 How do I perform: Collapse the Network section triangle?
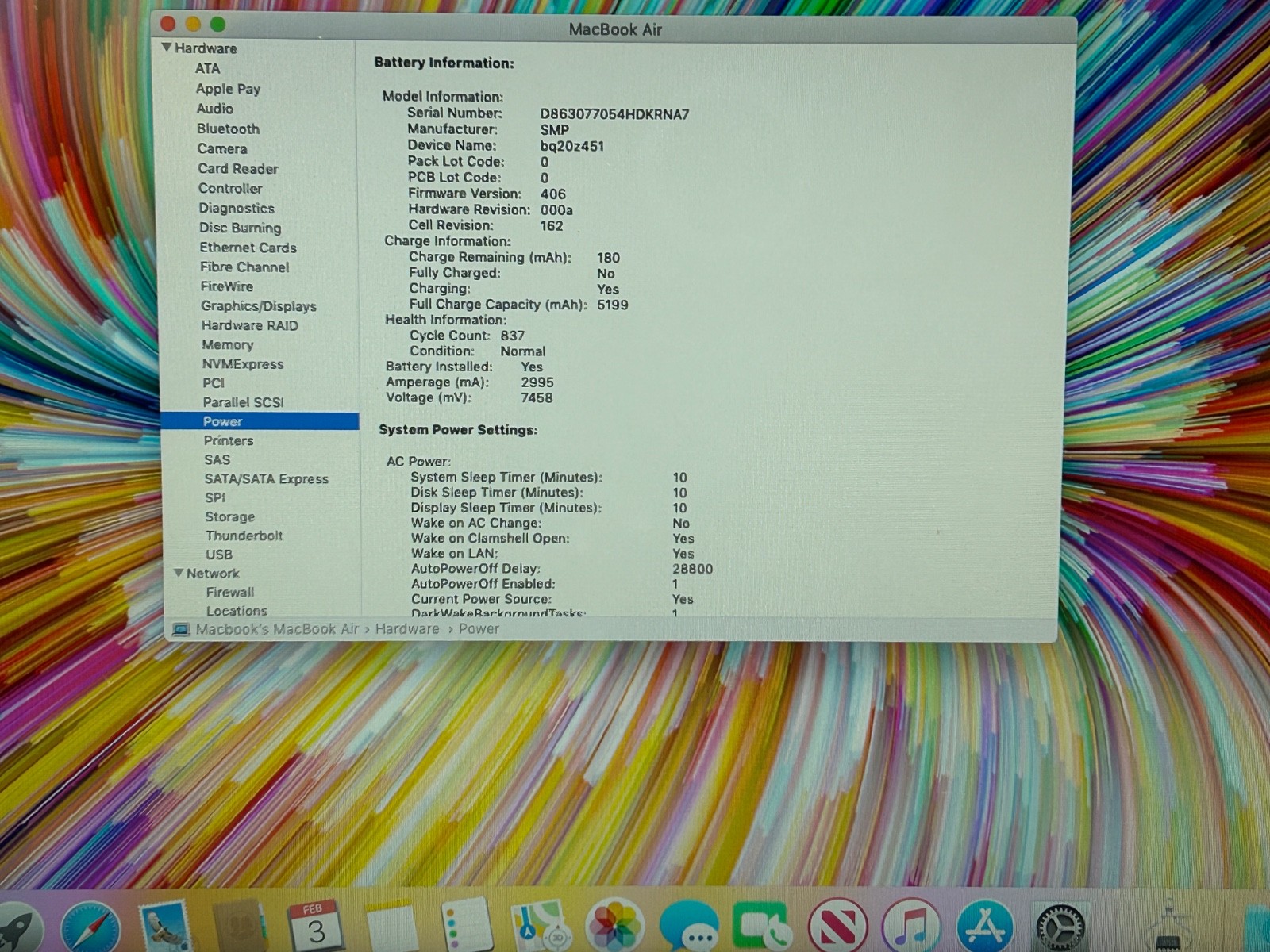point(179,573)
